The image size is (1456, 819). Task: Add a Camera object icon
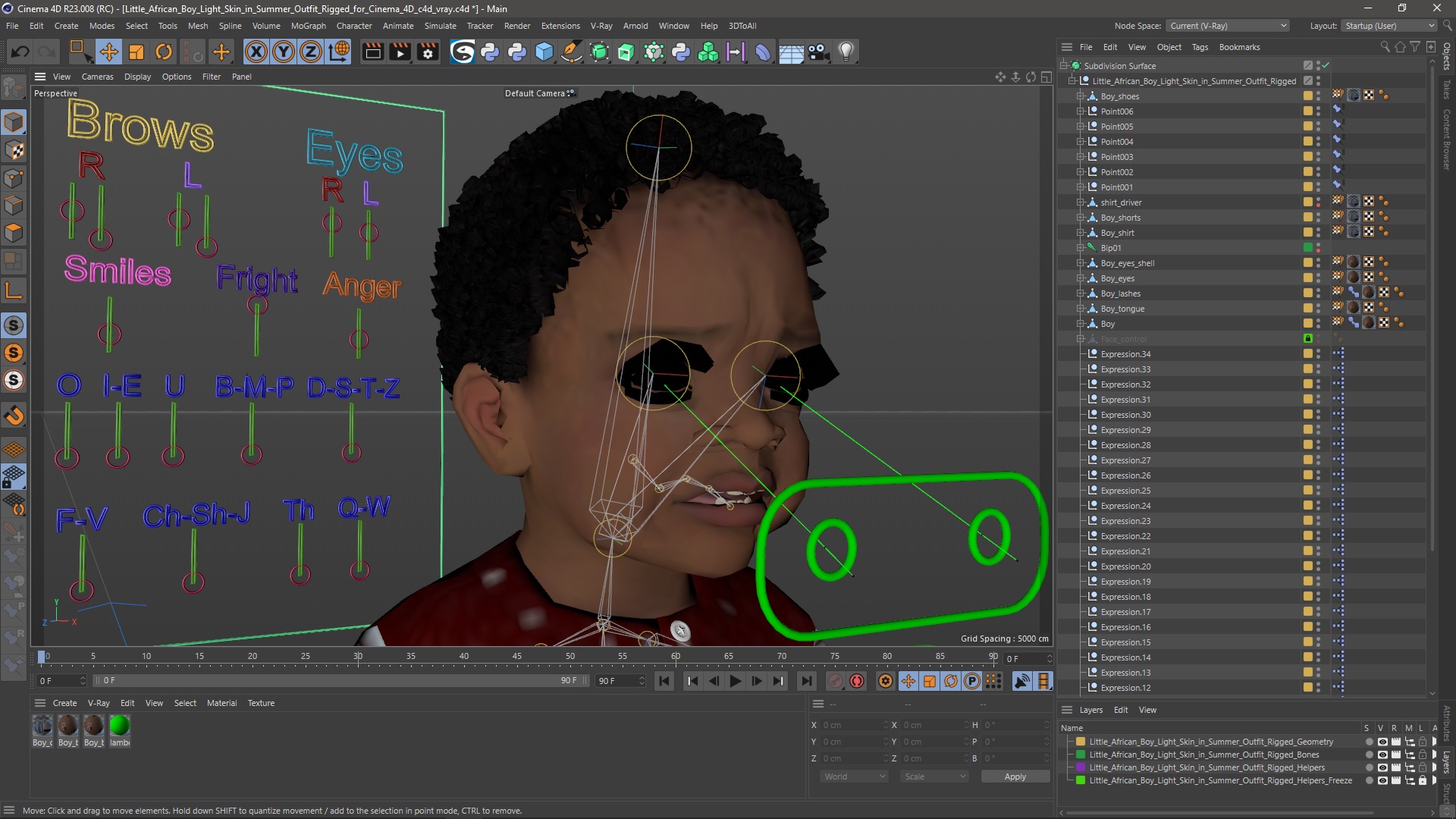(x=818, y=52)
